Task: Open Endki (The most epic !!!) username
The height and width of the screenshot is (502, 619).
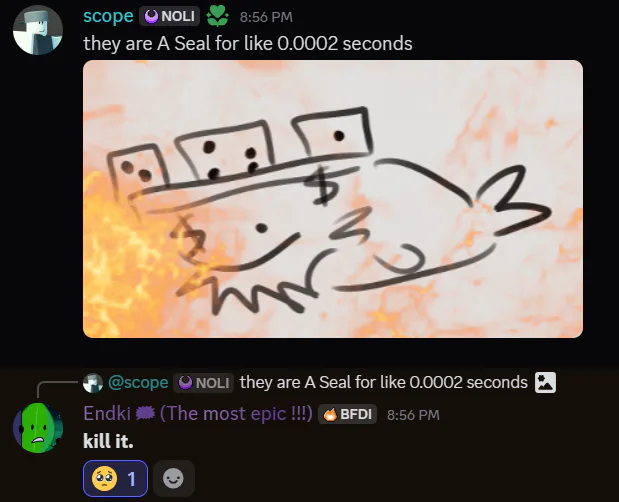Action: pyautogui.click(x=198, y=414)
